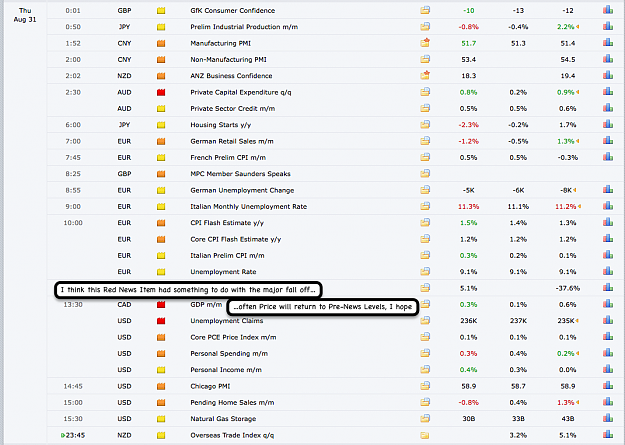This screenshot has height=445, width=625.
Task: Open starred detail folder for Manufacturing PMI
Action: click(x=425, y=42)
